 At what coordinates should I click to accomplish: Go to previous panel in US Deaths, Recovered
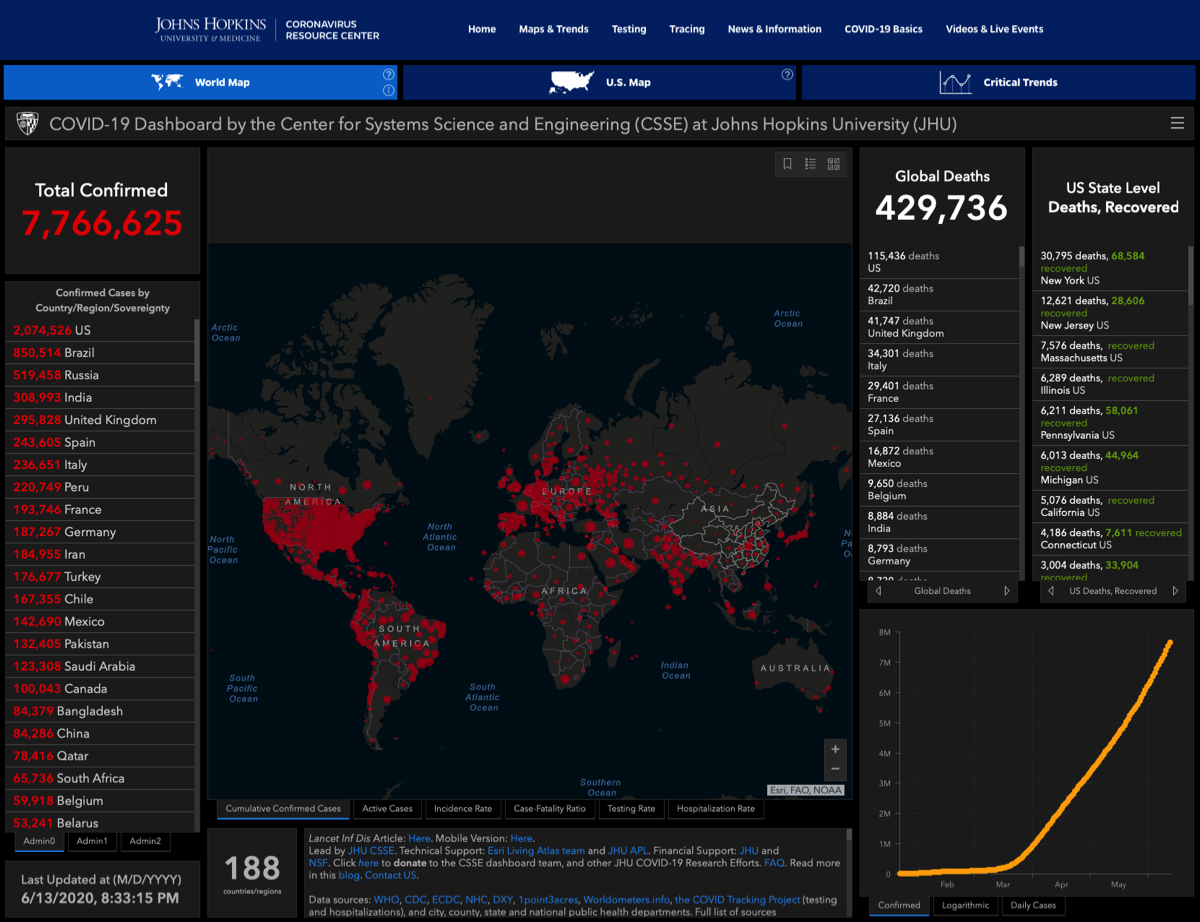1050,591
